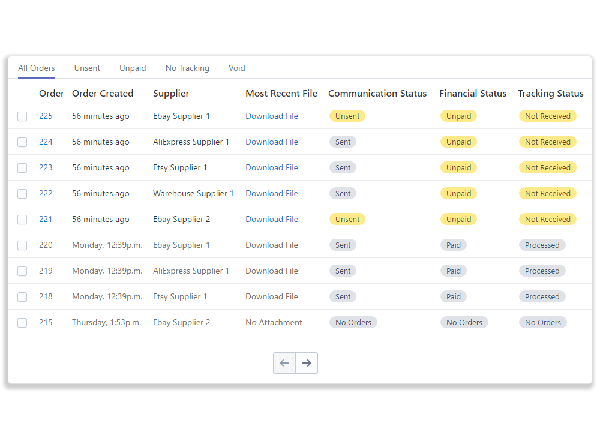Click the Financial Status header
Viewport: 600px width, 438px height.
[x=473, y=93]
